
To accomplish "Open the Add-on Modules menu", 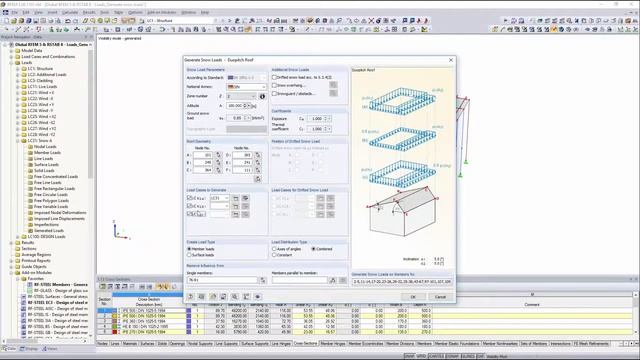I will [161, 13].
